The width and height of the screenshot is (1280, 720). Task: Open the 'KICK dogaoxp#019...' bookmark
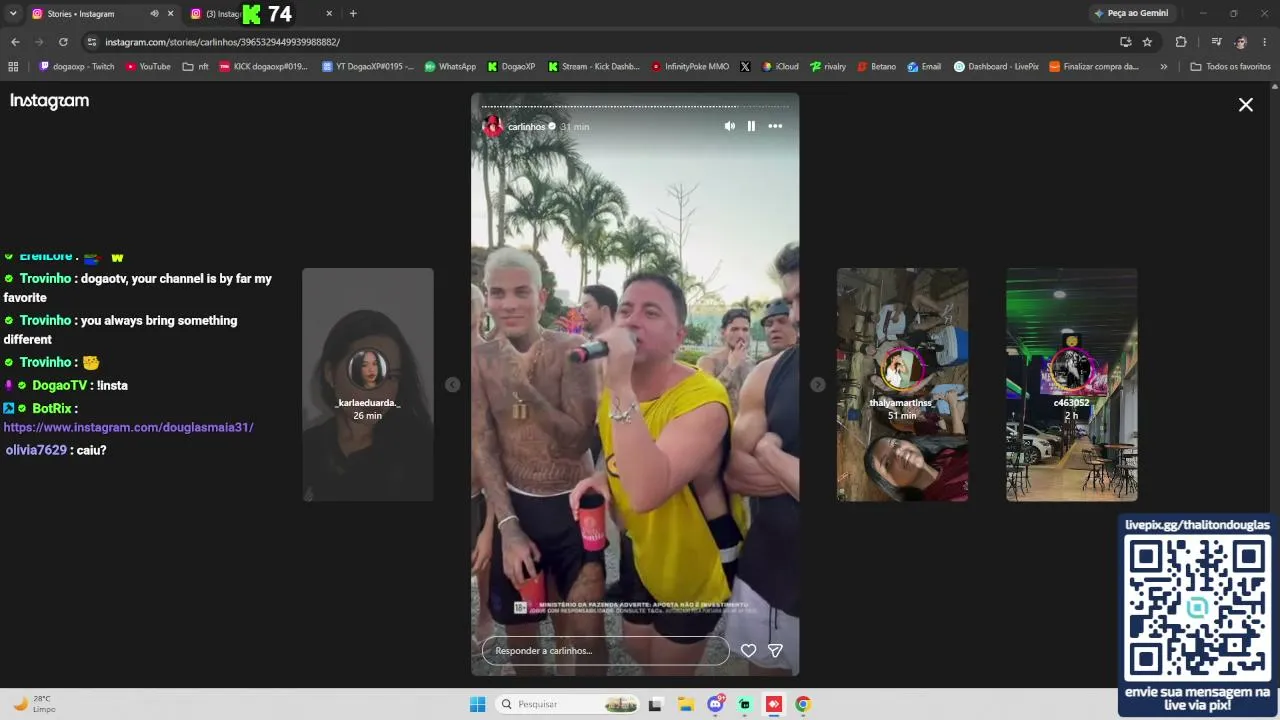tap(264, 67)
